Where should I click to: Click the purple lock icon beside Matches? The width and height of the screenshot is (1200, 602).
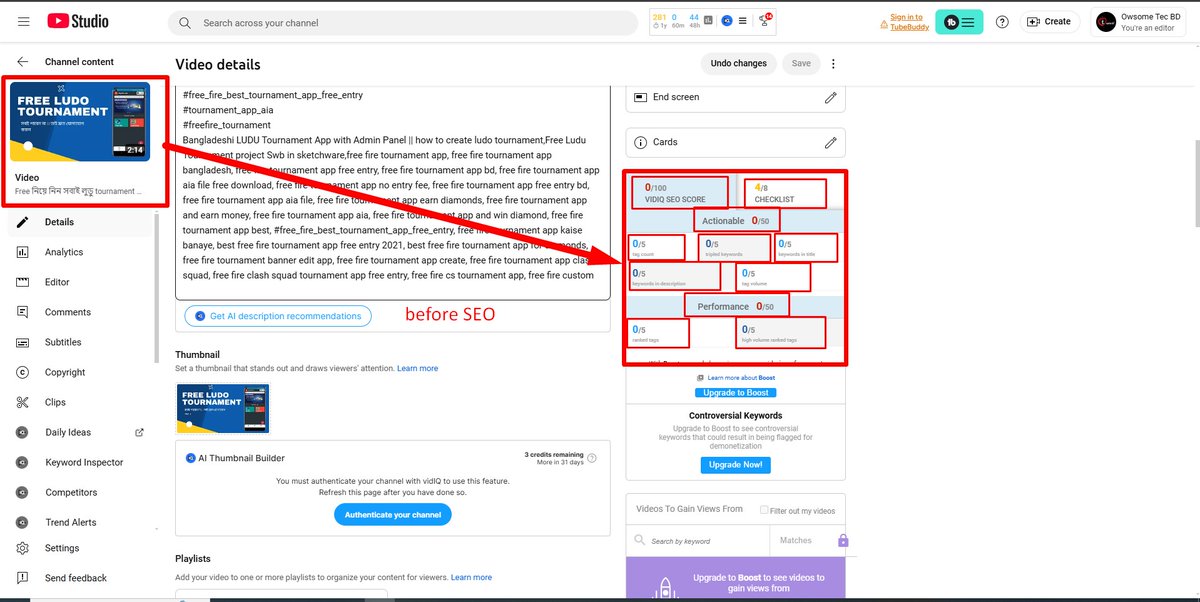click(843, 540)
